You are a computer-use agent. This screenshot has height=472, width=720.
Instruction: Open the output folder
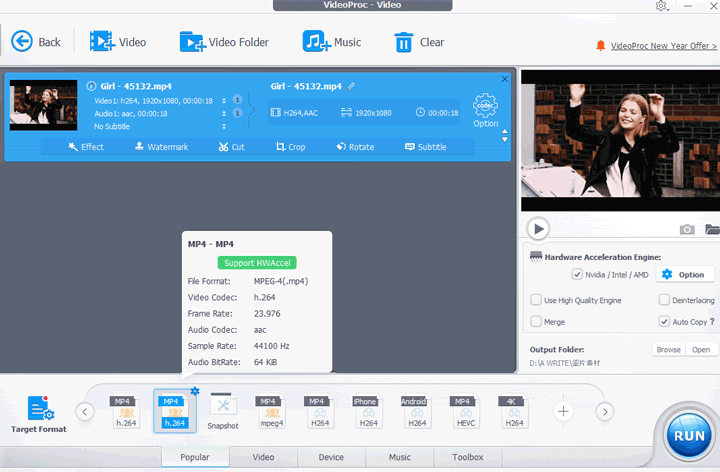[701, 350]
